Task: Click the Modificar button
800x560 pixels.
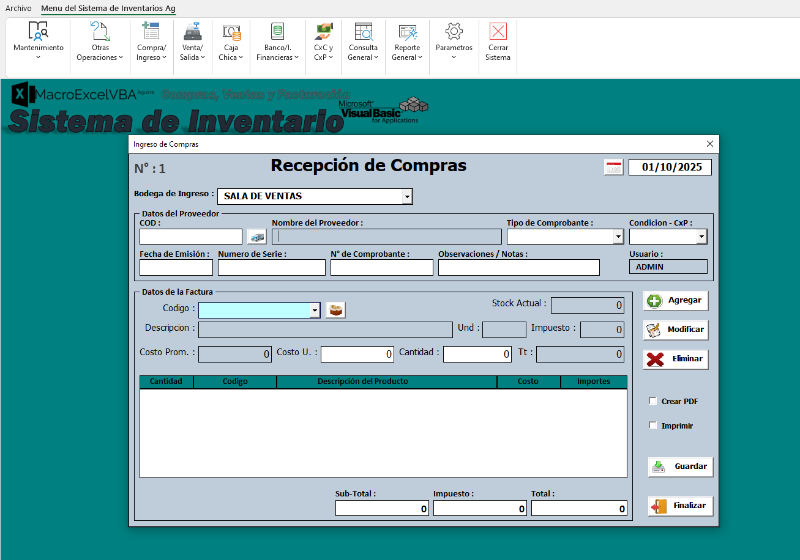Action: tap(676, 330)
